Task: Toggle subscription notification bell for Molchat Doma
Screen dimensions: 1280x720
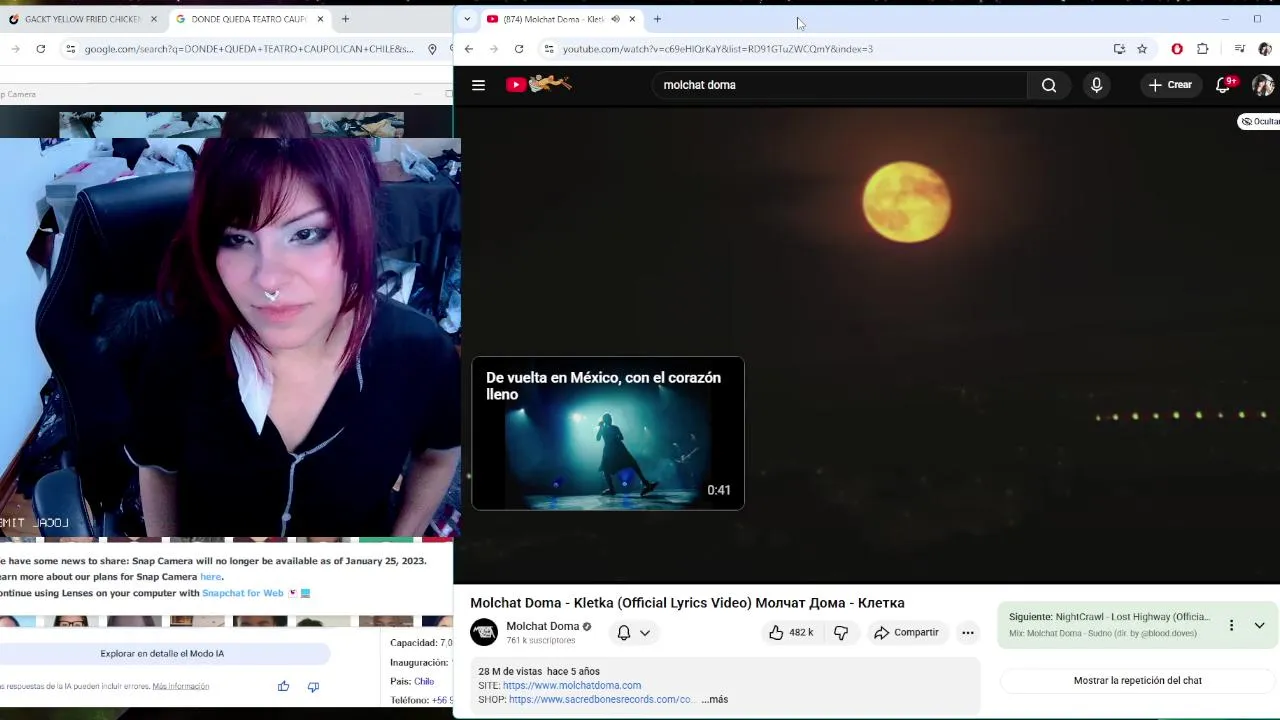Action: point(633,632)
